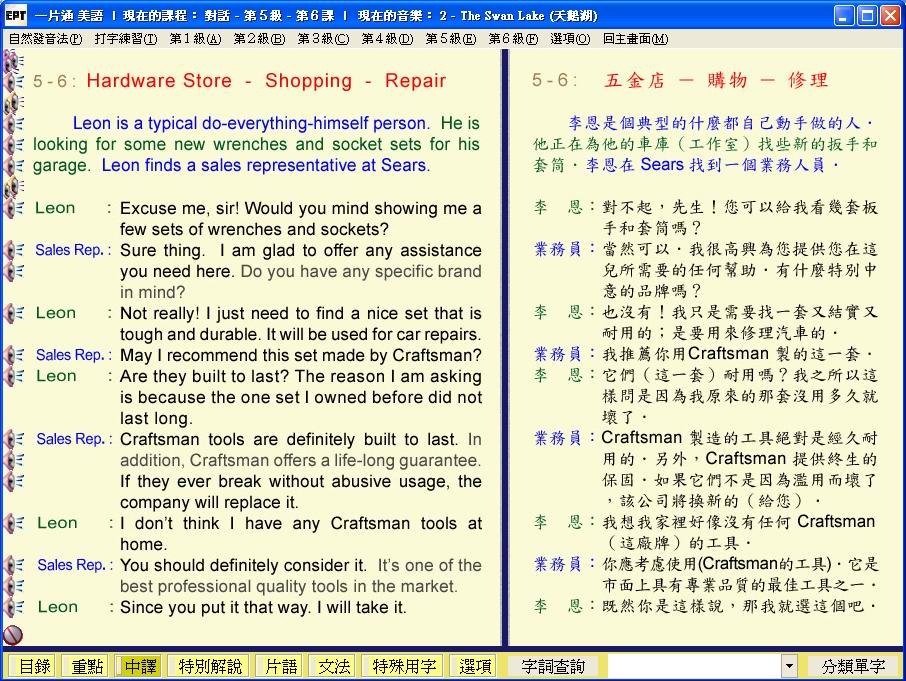Toggle the 中譯 translation button
Viewport: 906px width, 681px height.
(x=137, y=666)
